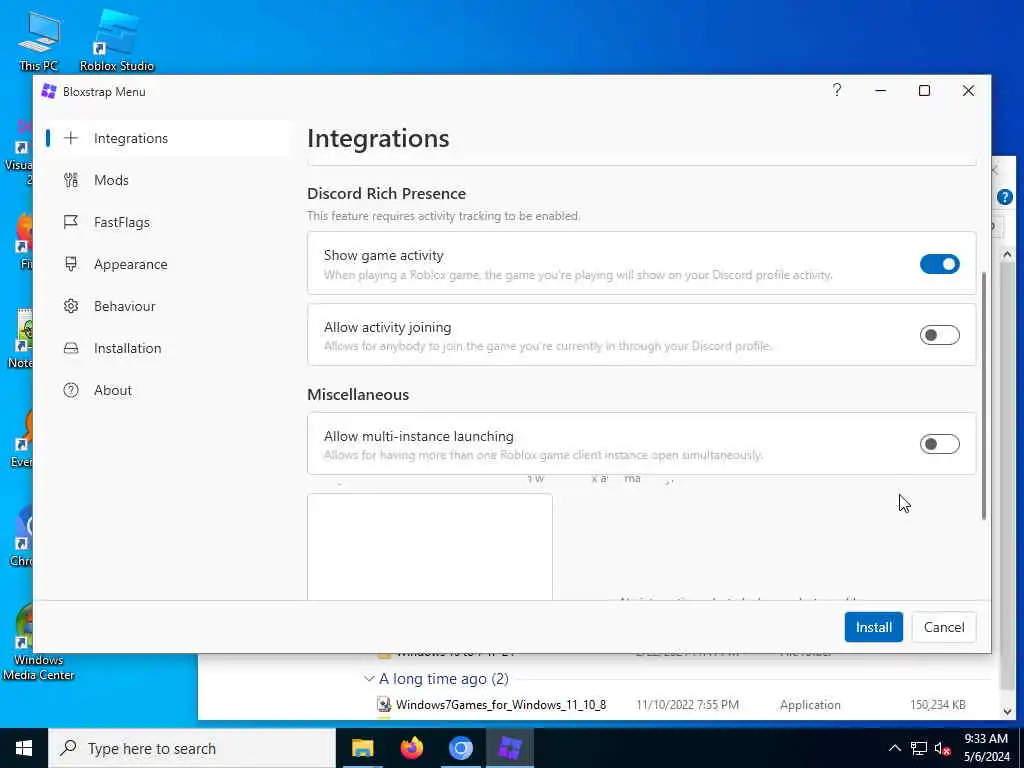This screenshot has height=768, width=1024.
Task: Open Chromium from the taskbar
Action: (x=460, y=748)
